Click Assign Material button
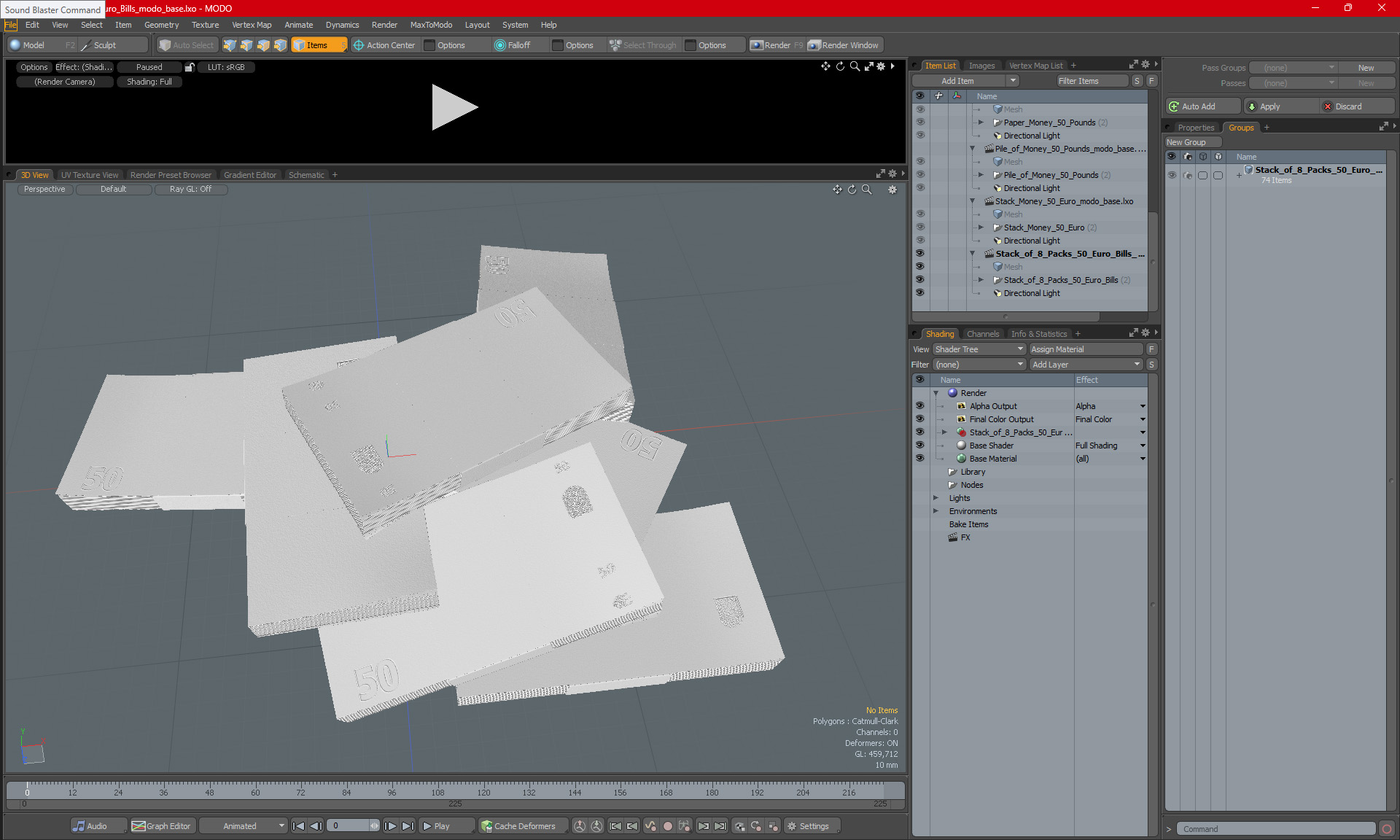 click(x=1086, y=349)
